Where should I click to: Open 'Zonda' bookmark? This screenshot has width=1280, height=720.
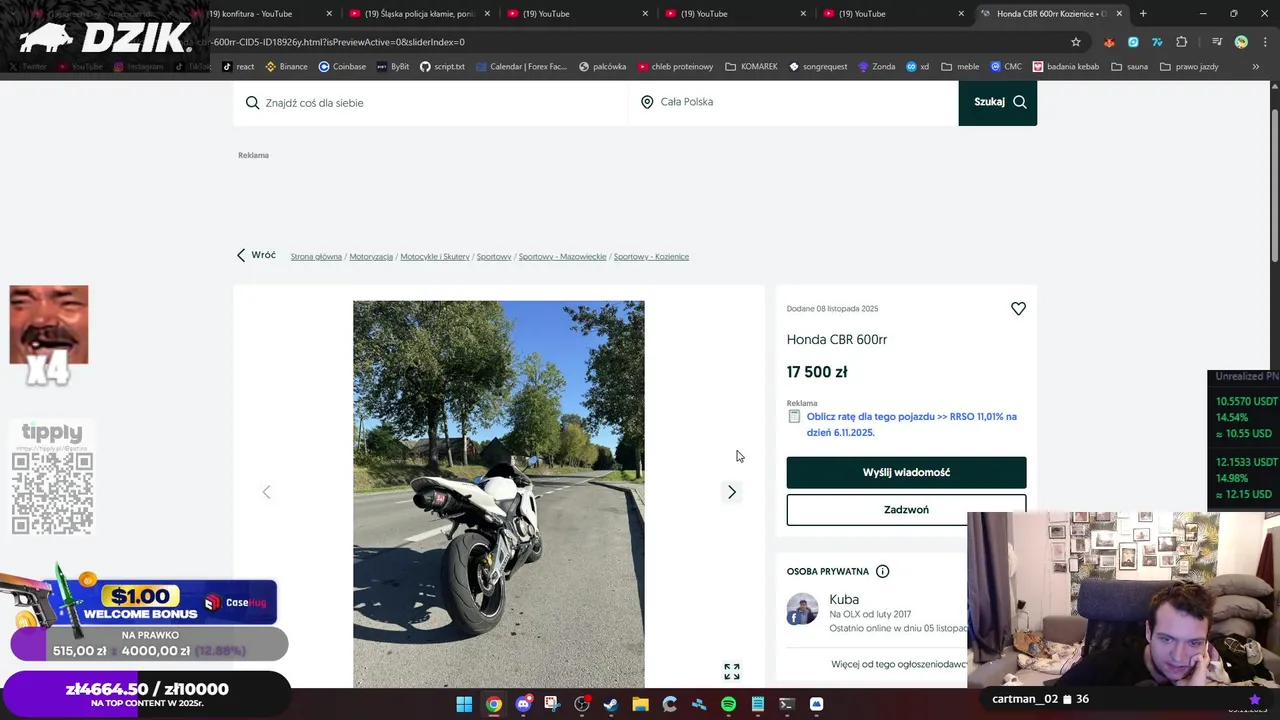(876, 67)
